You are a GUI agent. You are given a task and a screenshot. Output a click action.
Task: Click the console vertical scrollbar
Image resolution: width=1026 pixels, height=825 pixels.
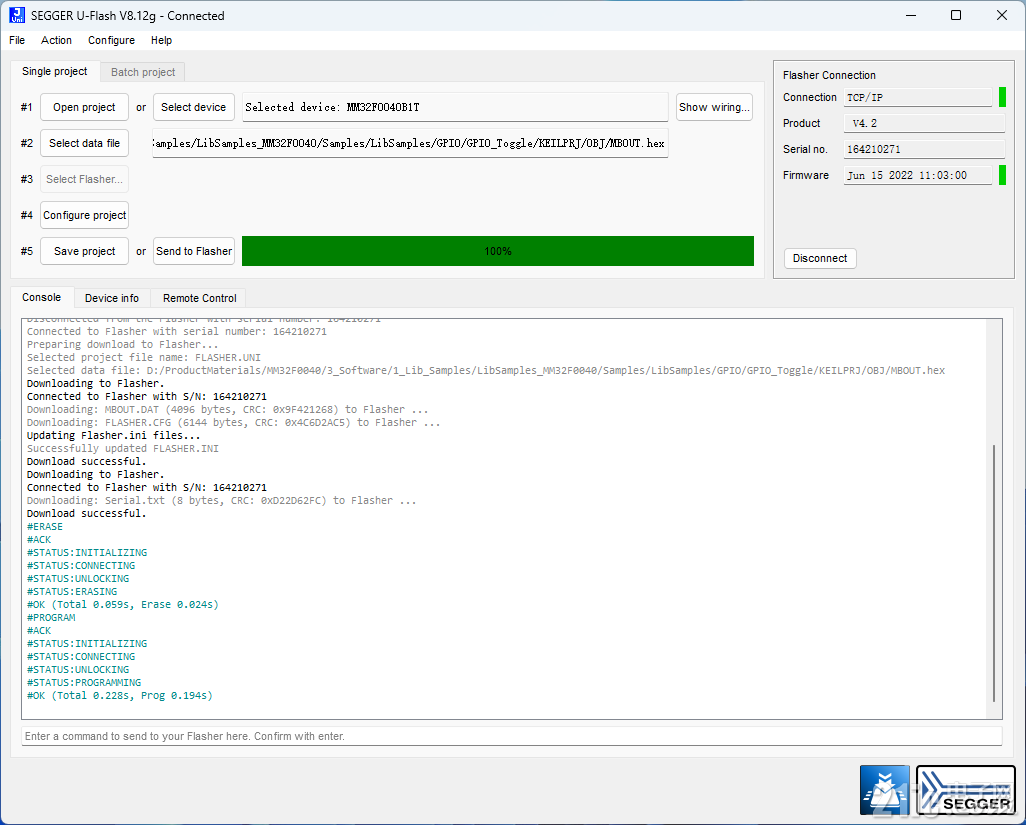click(993, 572)
